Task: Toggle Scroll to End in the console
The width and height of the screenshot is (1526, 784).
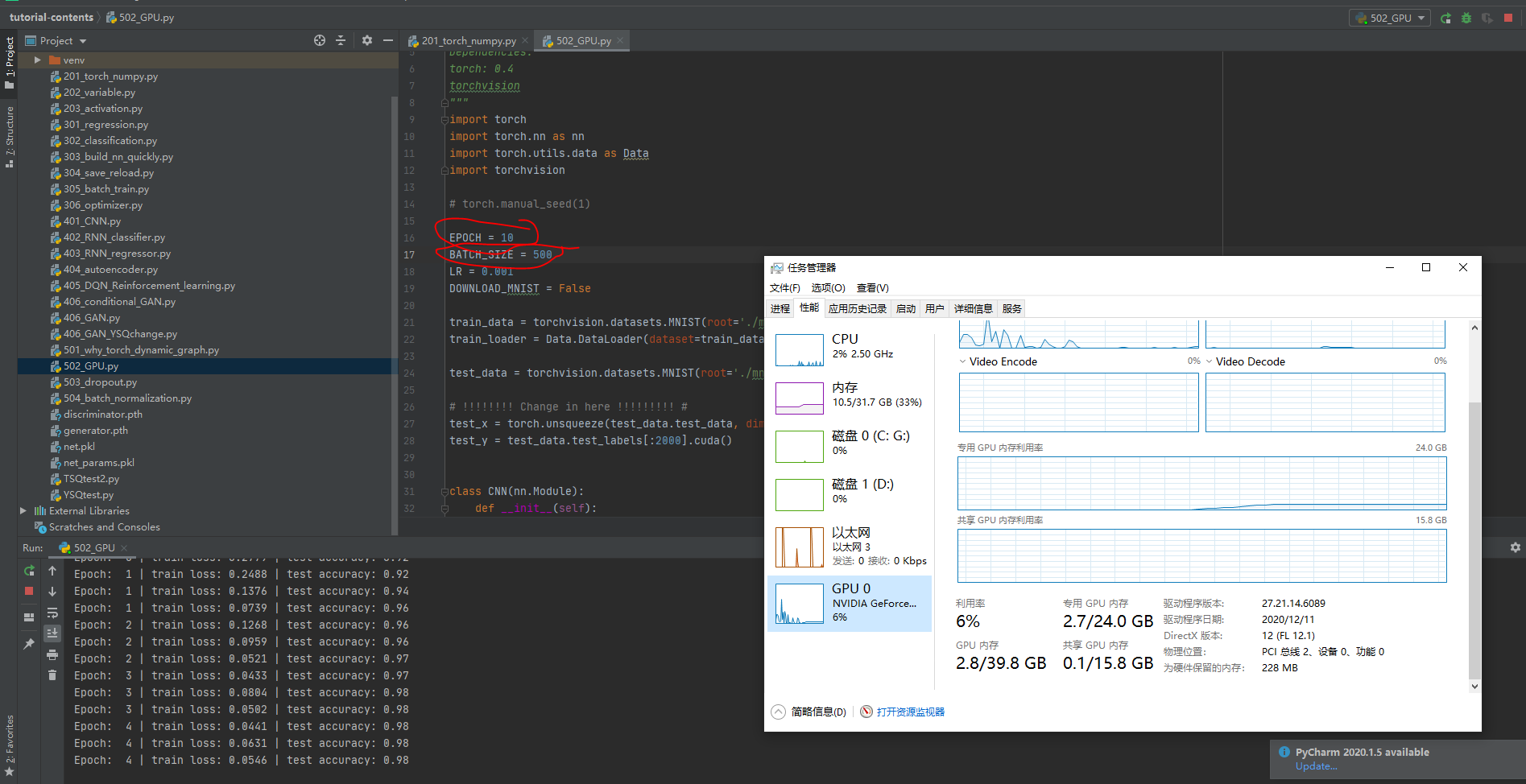Action: (52, 633)
